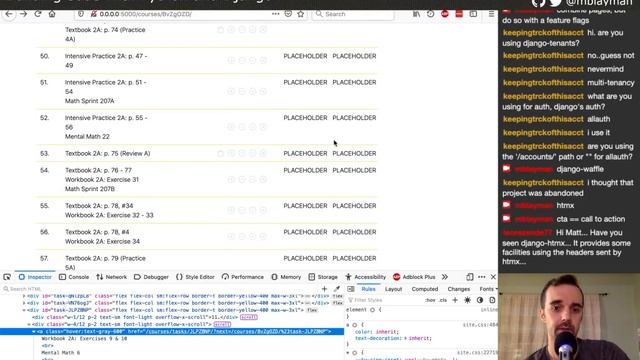This screenshot has height=360, width=640.
Task: Open DevTools customize three-dot menu
Action: click(482, 277)
